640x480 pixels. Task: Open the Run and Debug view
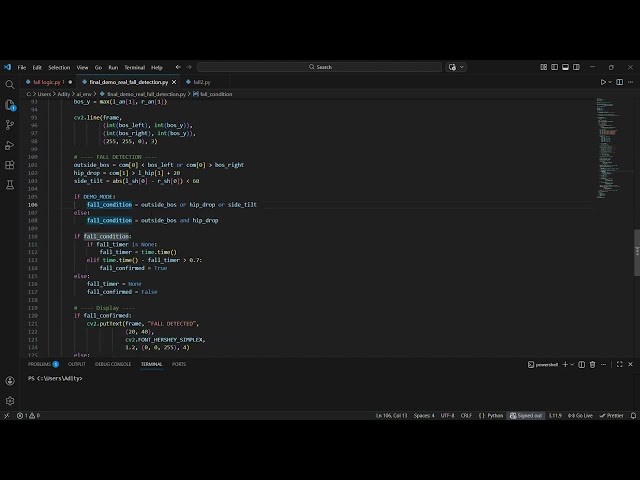click(x=10, y=145)
